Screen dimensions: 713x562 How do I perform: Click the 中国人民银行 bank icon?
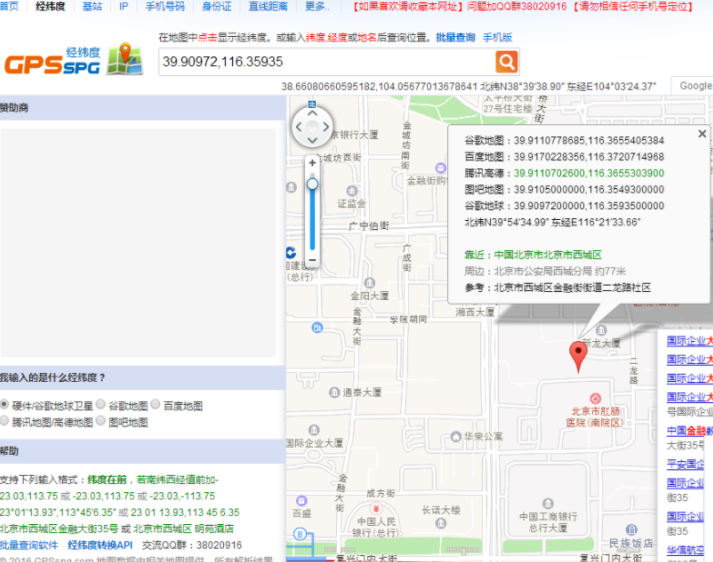click(376, 508)
